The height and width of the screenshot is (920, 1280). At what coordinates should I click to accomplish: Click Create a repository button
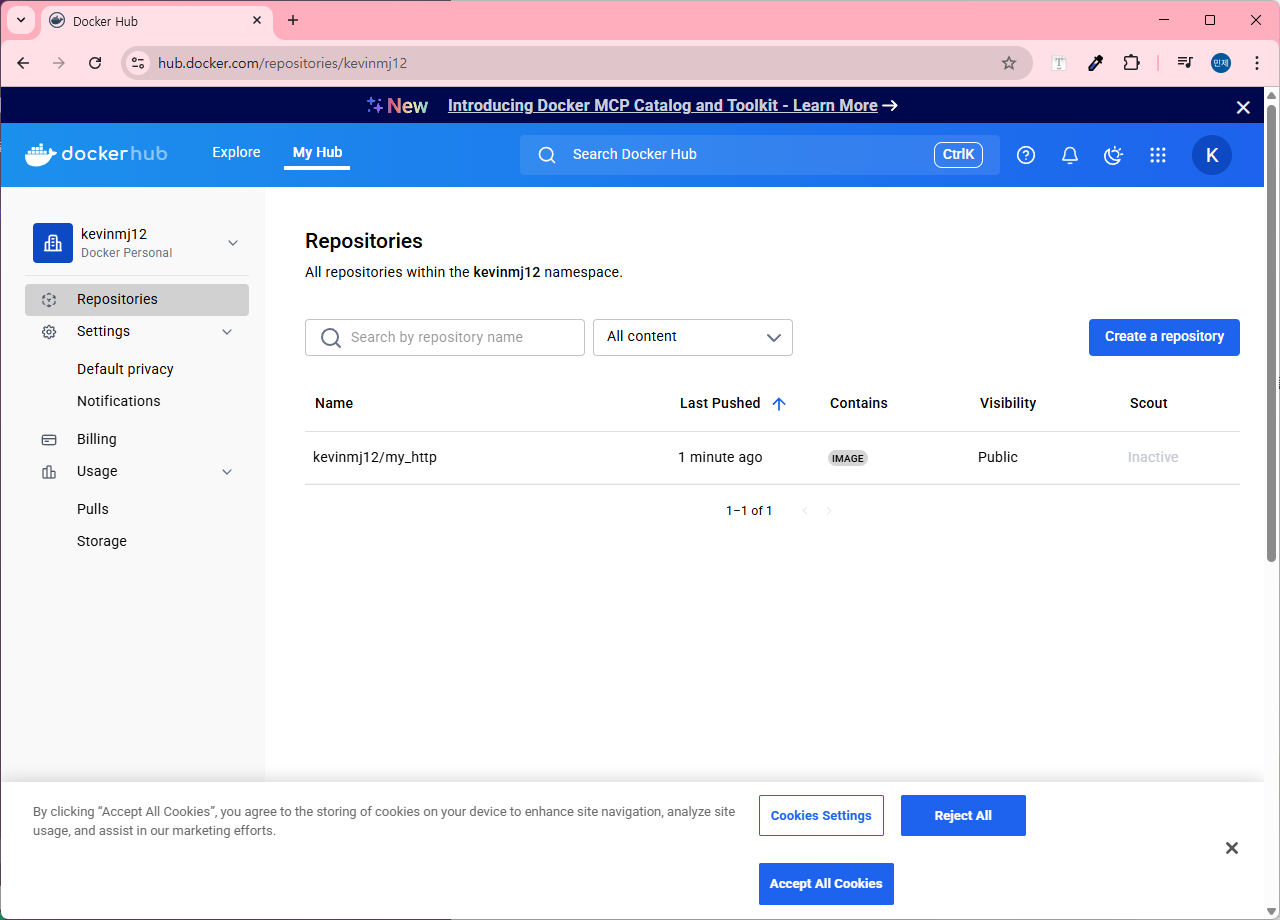click(1164, 338)
